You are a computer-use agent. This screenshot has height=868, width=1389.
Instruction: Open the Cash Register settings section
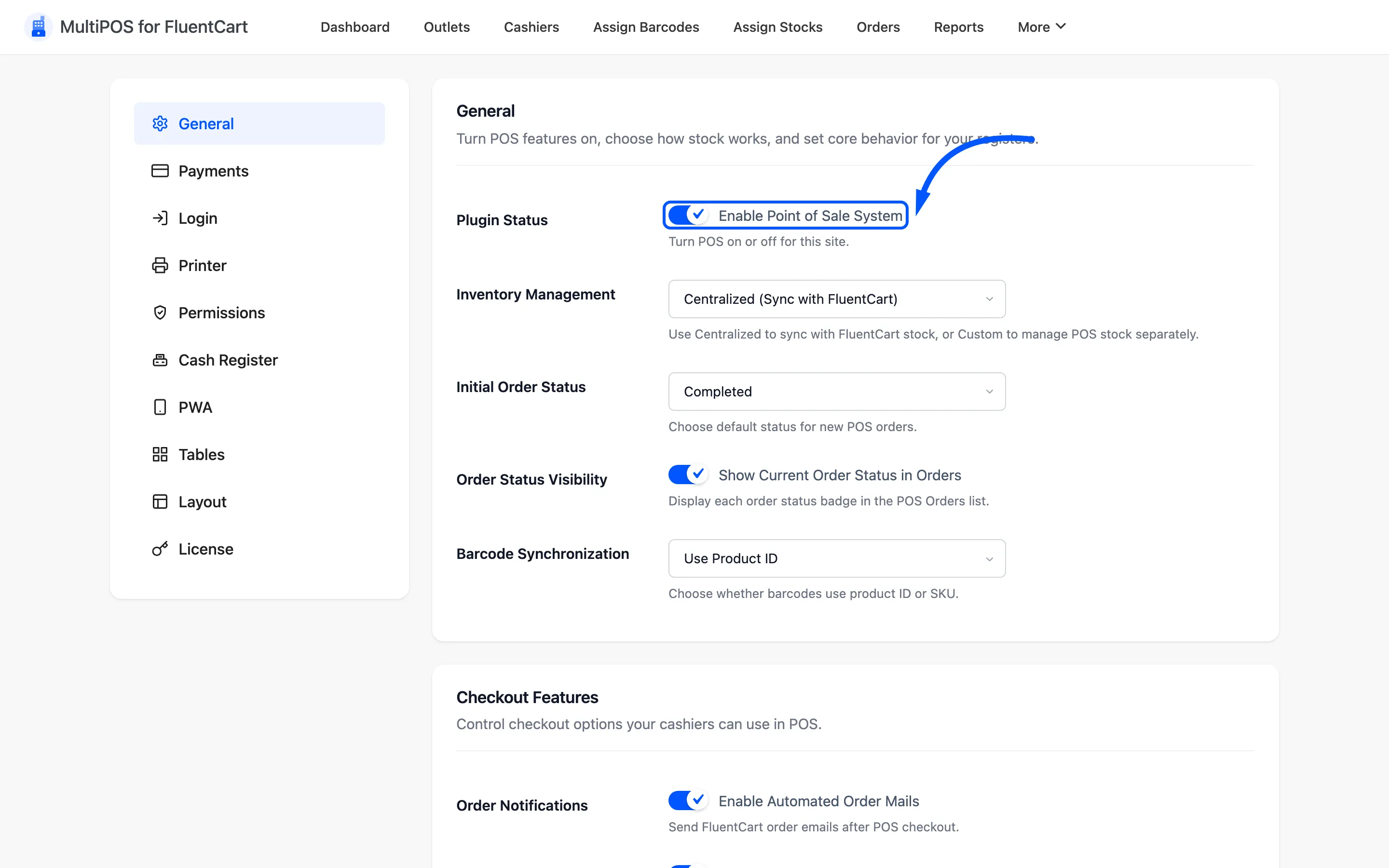click(x=259, y=360)
